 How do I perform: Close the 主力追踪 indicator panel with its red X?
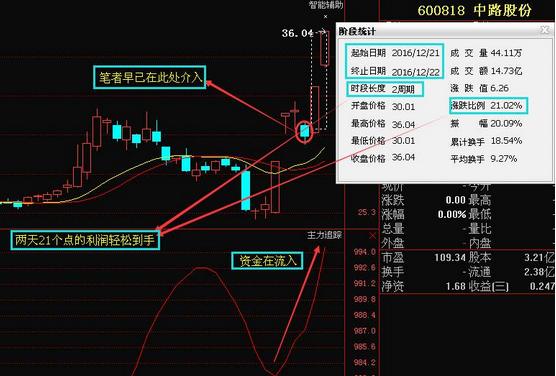372,236
